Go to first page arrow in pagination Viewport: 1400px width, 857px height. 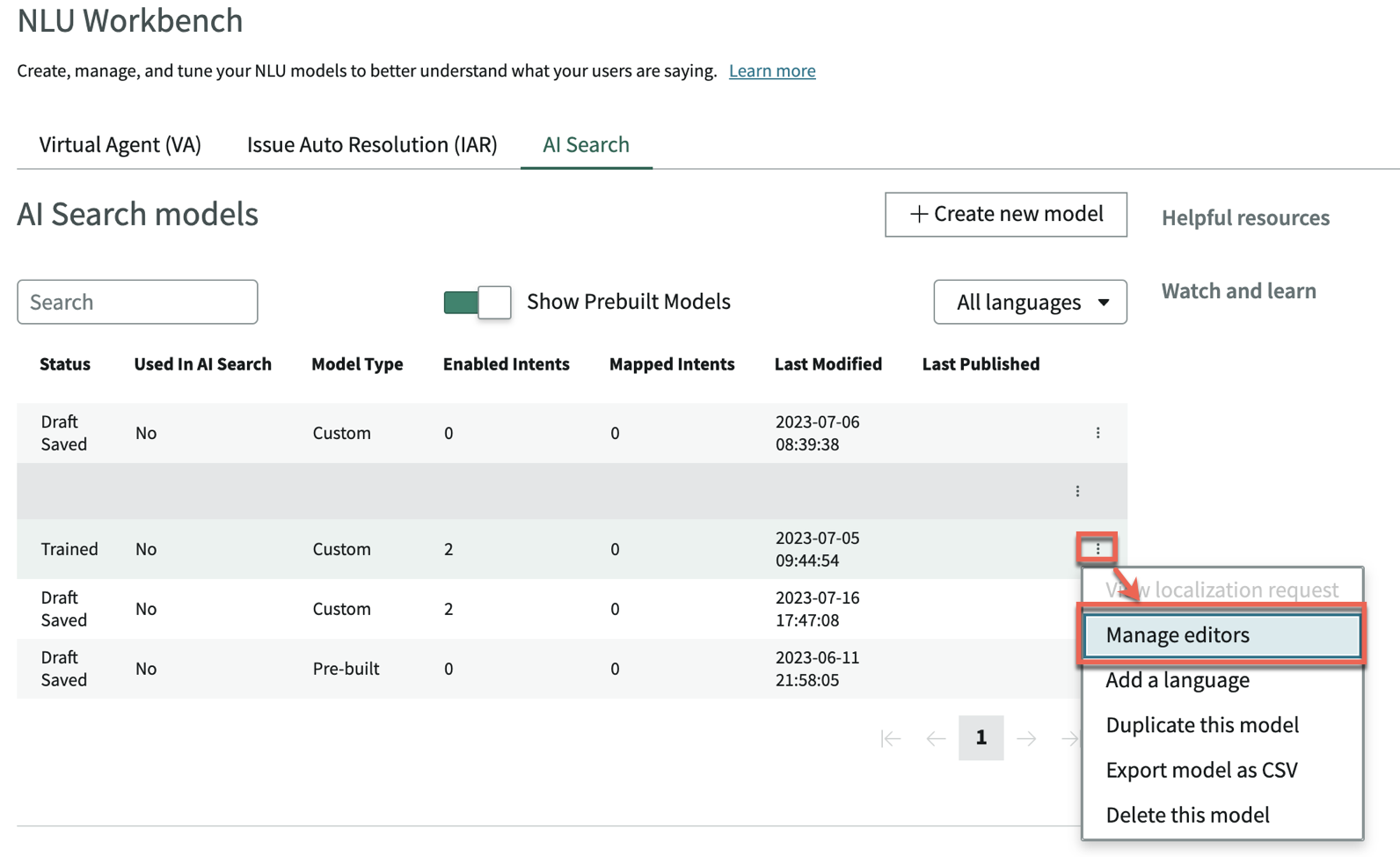click(890, 738)
